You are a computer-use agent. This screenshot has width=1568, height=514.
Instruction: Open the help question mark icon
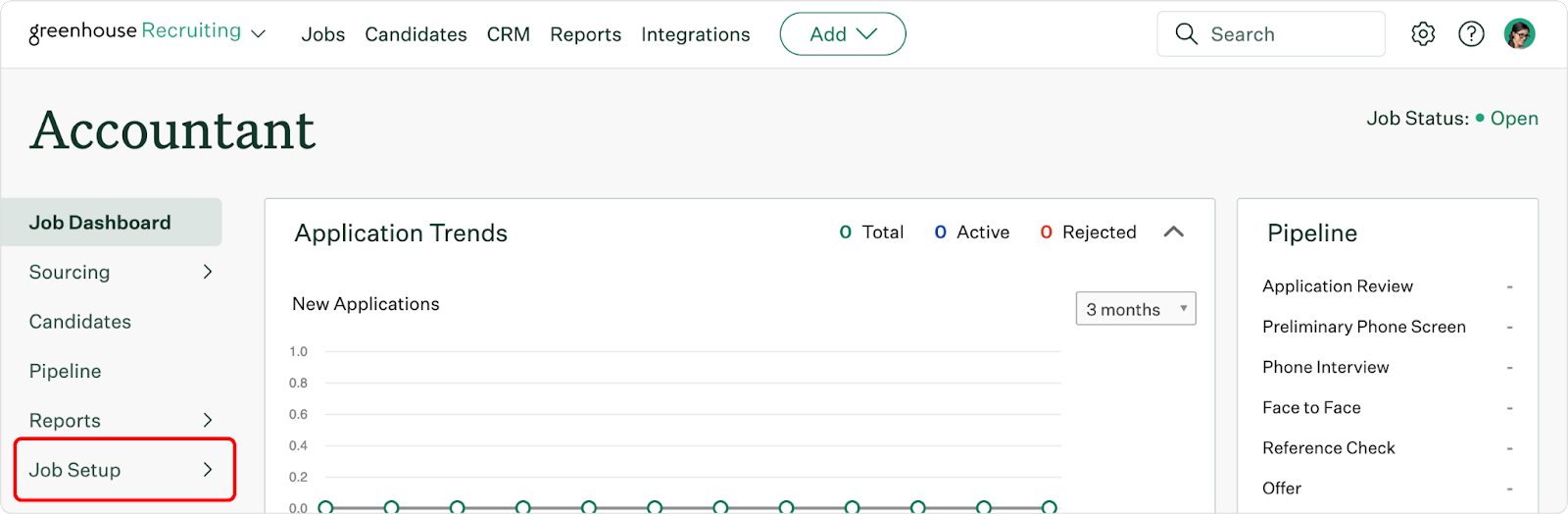pos(1471,34)
